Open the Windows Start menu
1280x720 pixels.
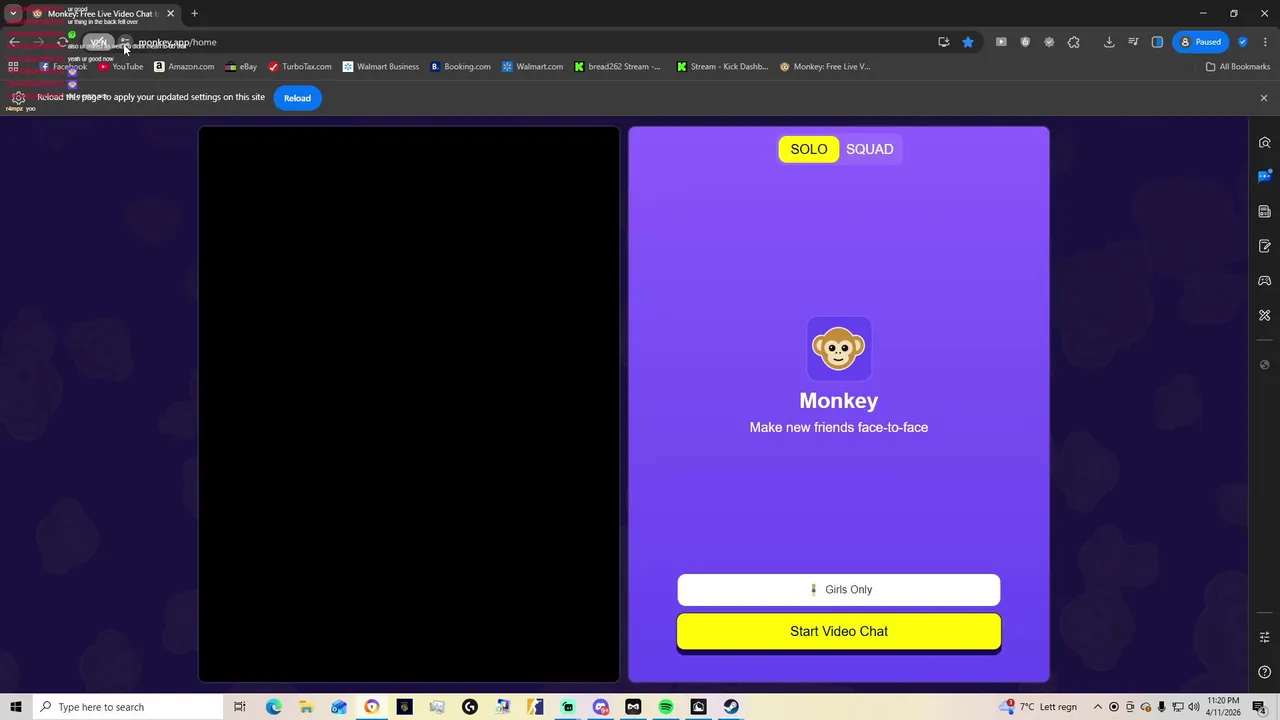point(16,707)
